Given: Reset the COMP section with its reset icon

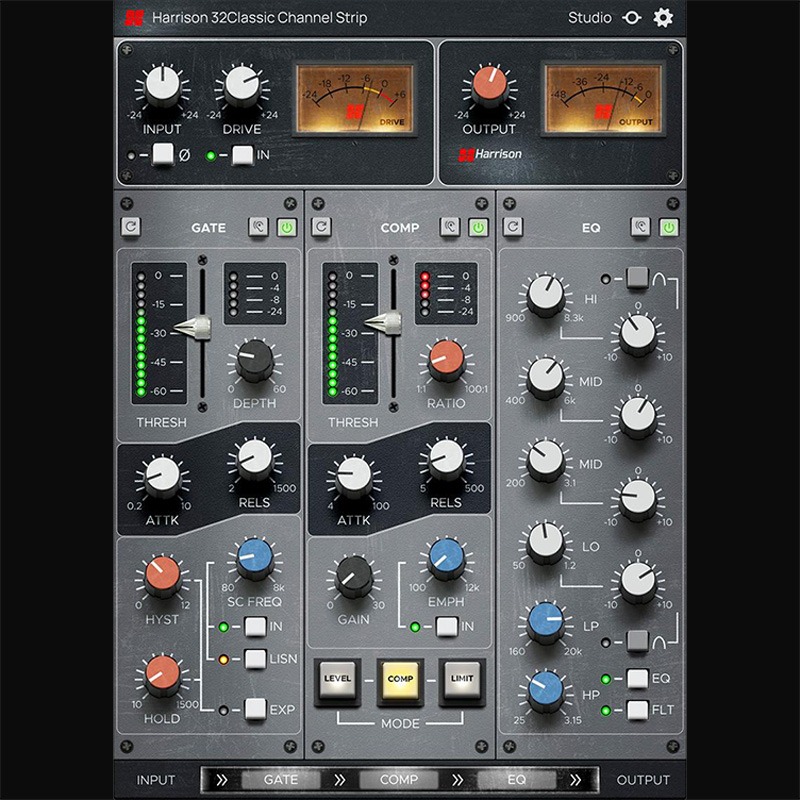Looking at the screenshot, I should point(321,227).
